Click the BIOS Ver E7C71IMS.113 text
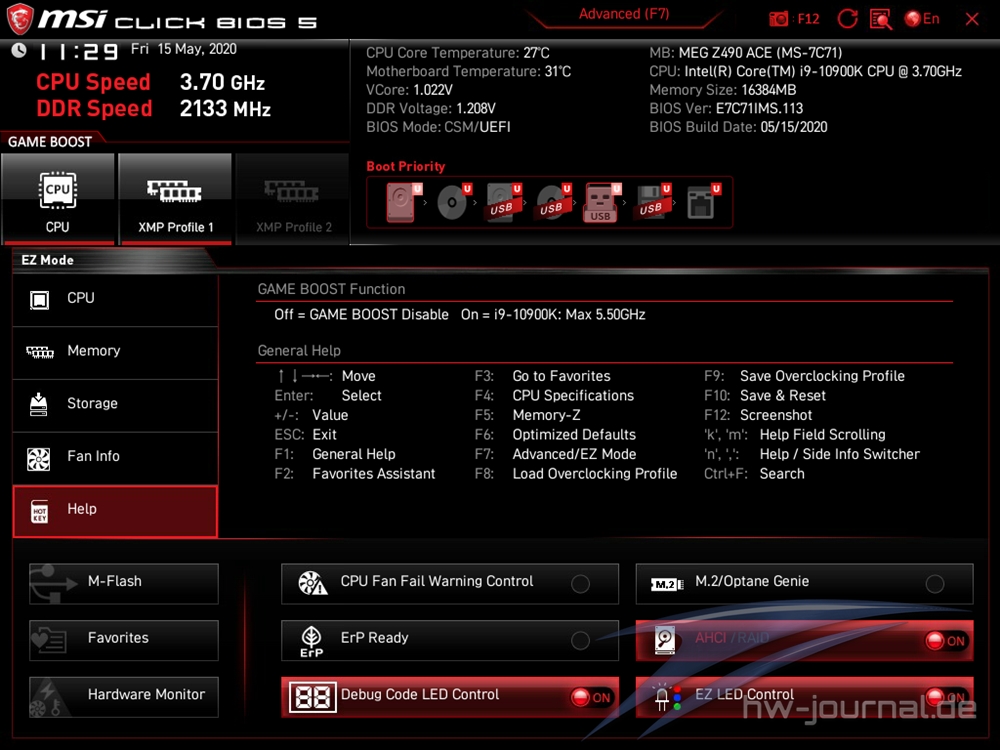 [726, 108]
